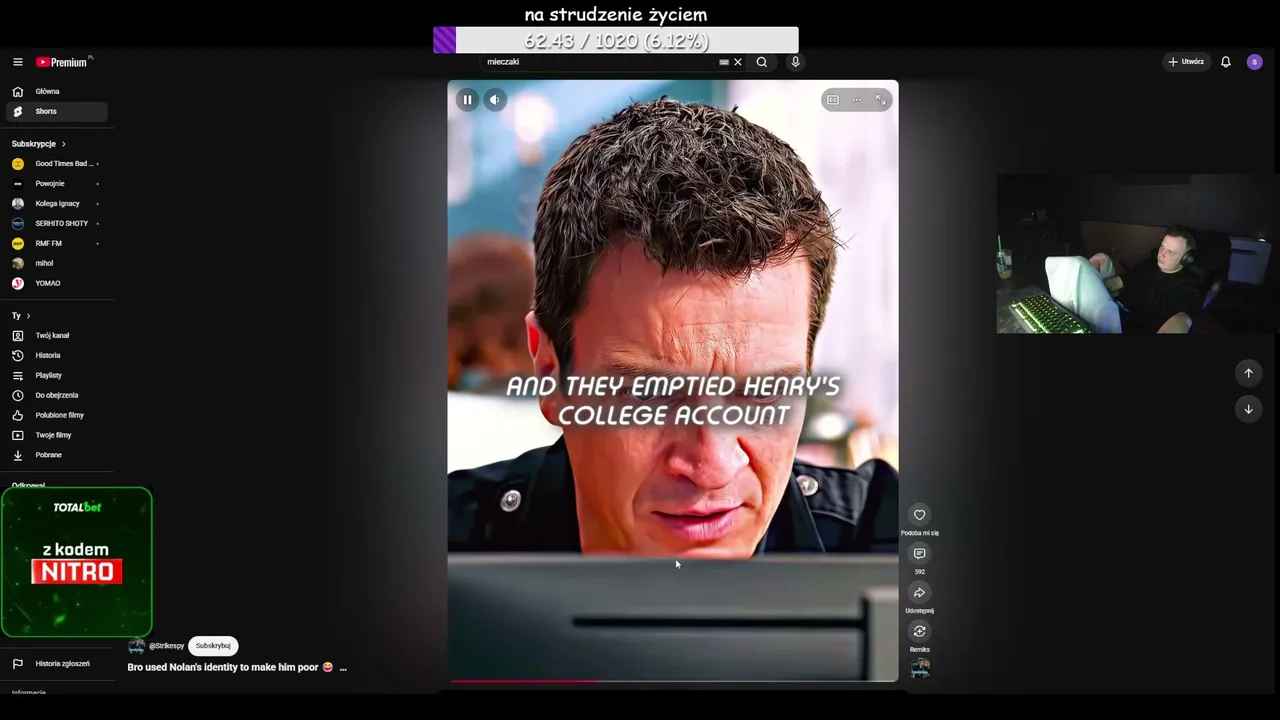This screenshot has width=1280, height=720.
Task: Click the donation goal progress bar
Action: coord(616,40)
